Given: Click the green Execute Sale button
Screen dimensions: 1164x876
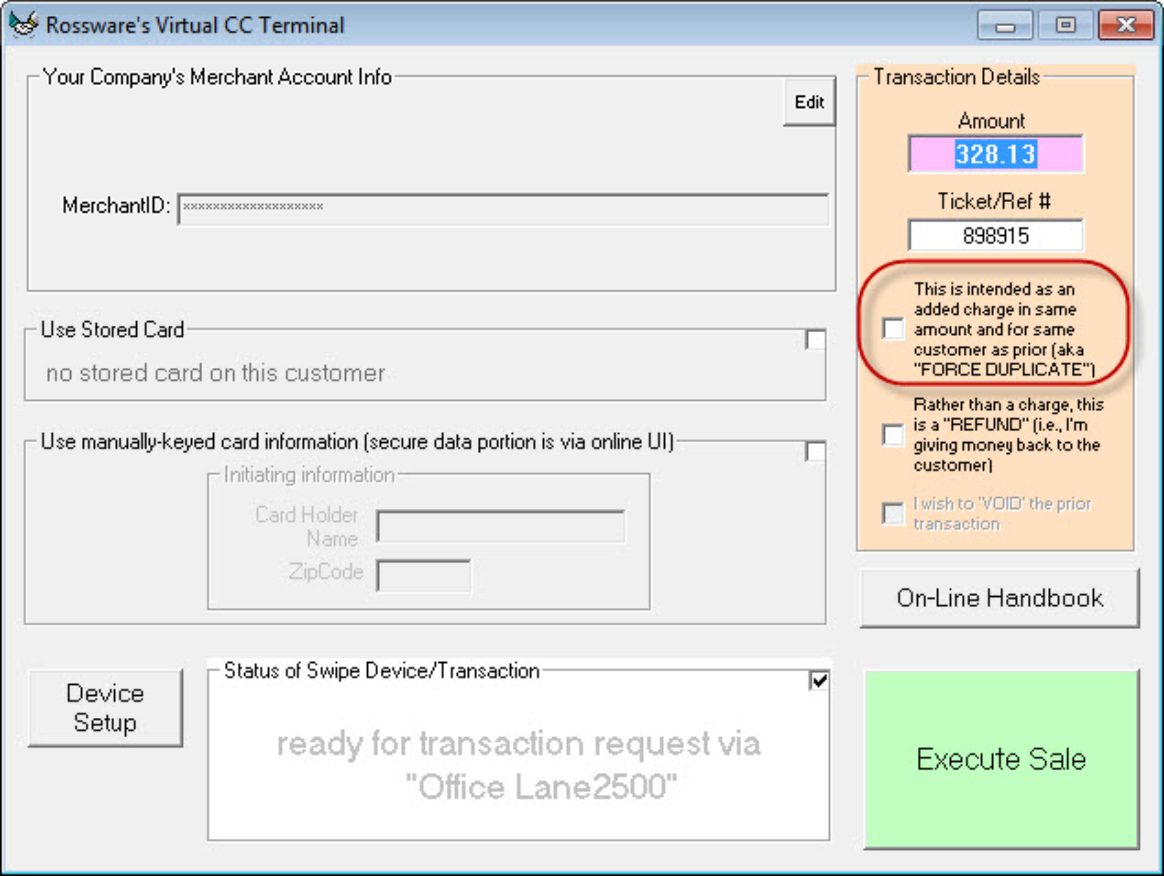Looking at the screenshot, I should click(x=1001, y=759).
